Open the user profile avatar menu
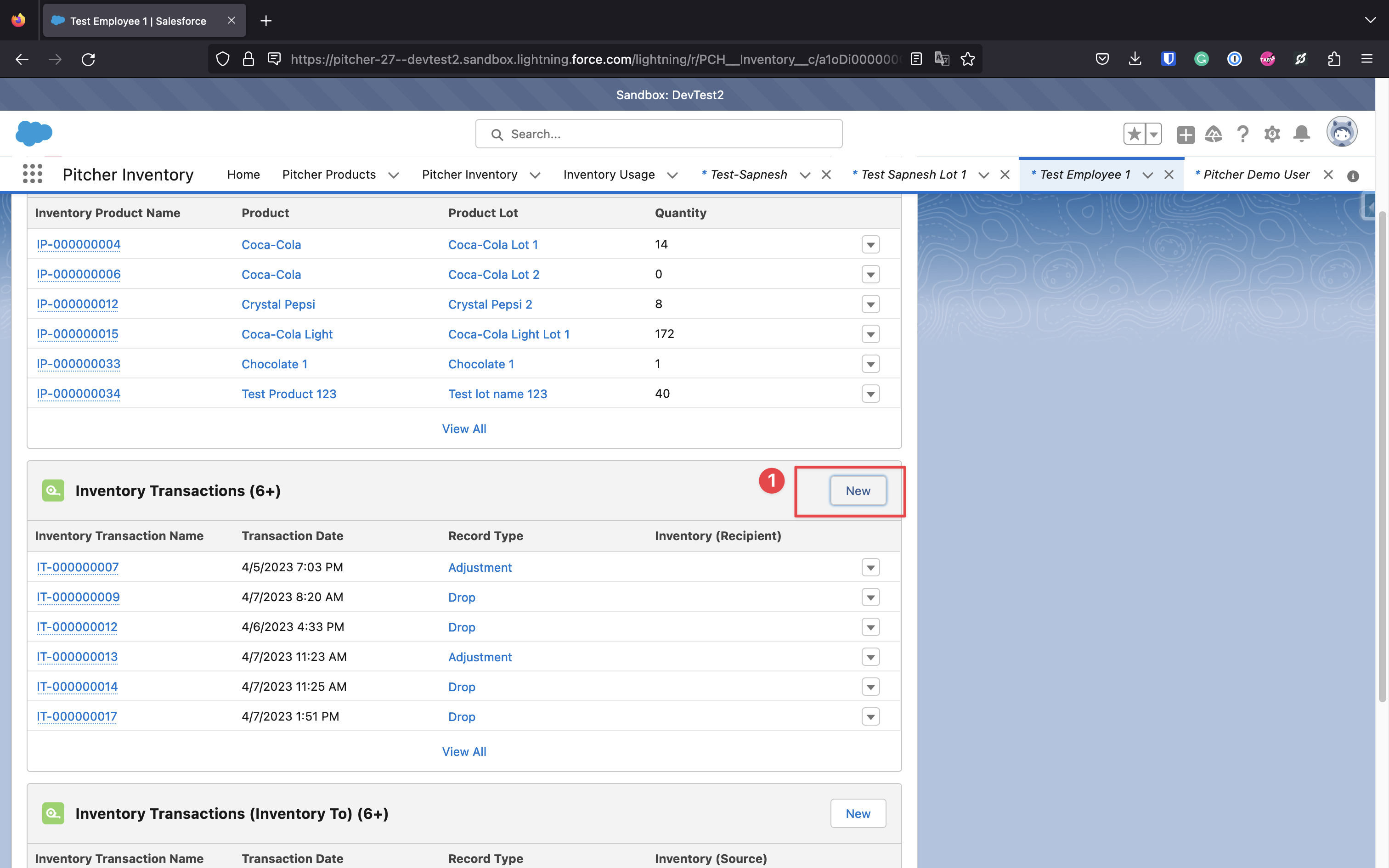The height and width of the screenshot is (868, 1389). [1341, 133]
